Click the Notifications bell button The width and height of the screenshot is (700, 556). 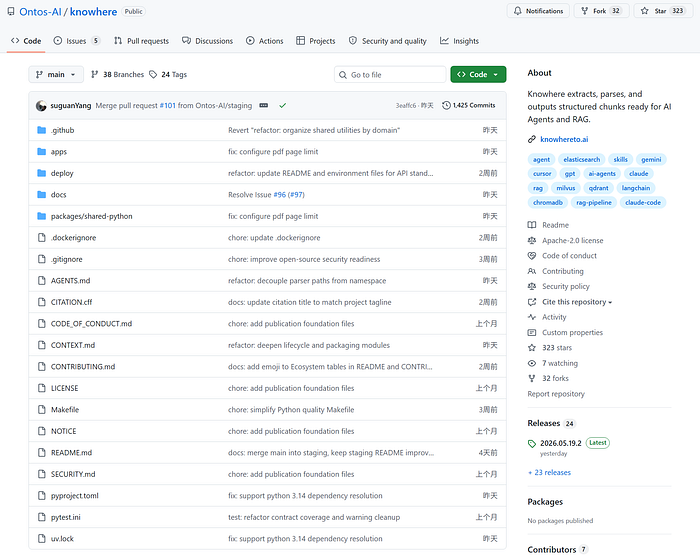538,11
